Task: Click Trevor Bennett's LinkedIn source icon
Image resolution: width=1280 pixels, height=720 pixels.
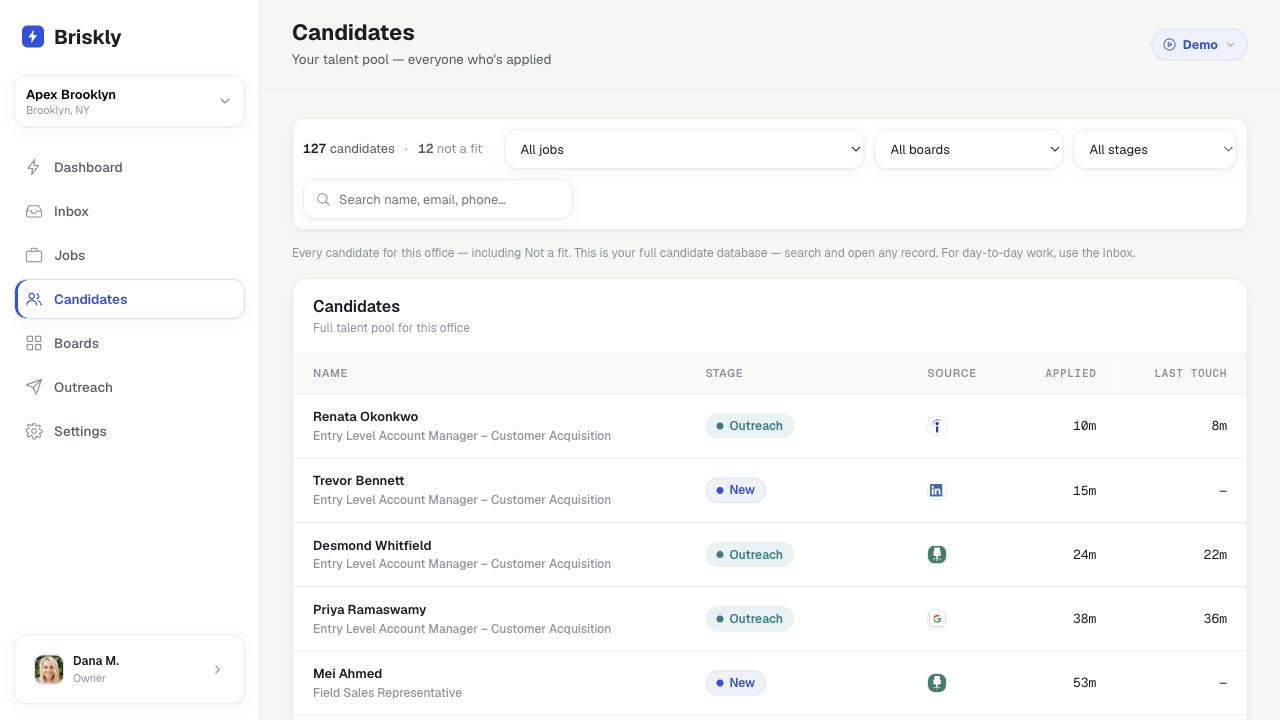Action: pyautogui.click(x=937, y=490)
